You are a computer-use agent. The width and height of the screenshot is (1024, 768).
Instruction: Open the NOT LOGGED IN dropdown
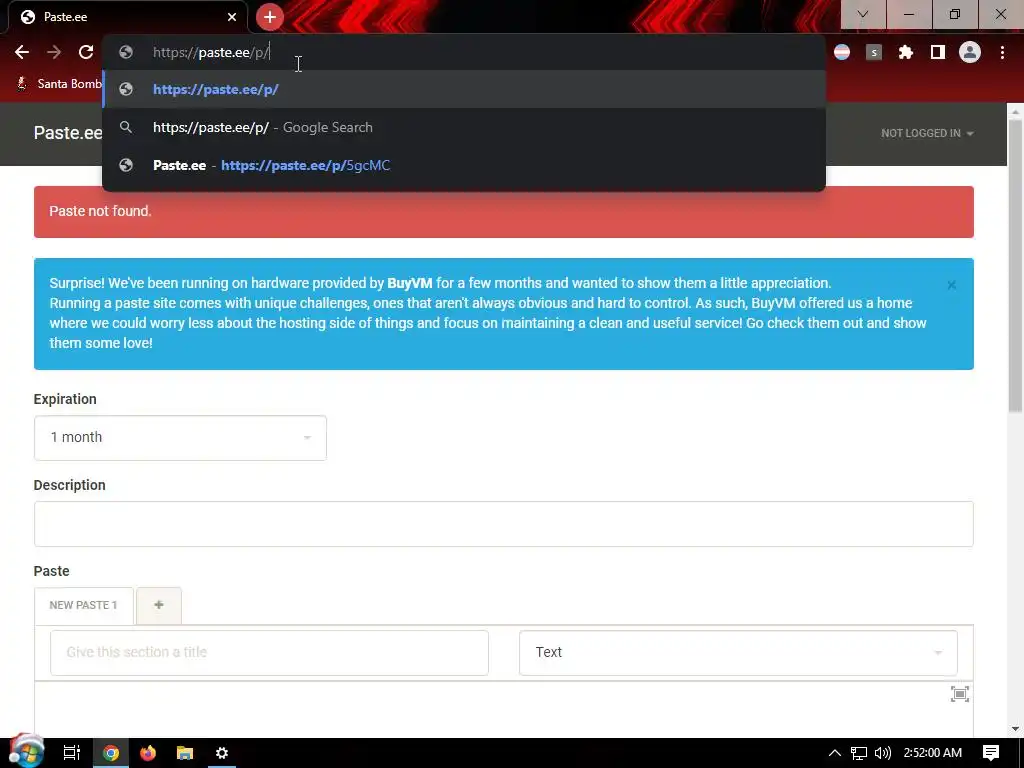click(927, 133)
